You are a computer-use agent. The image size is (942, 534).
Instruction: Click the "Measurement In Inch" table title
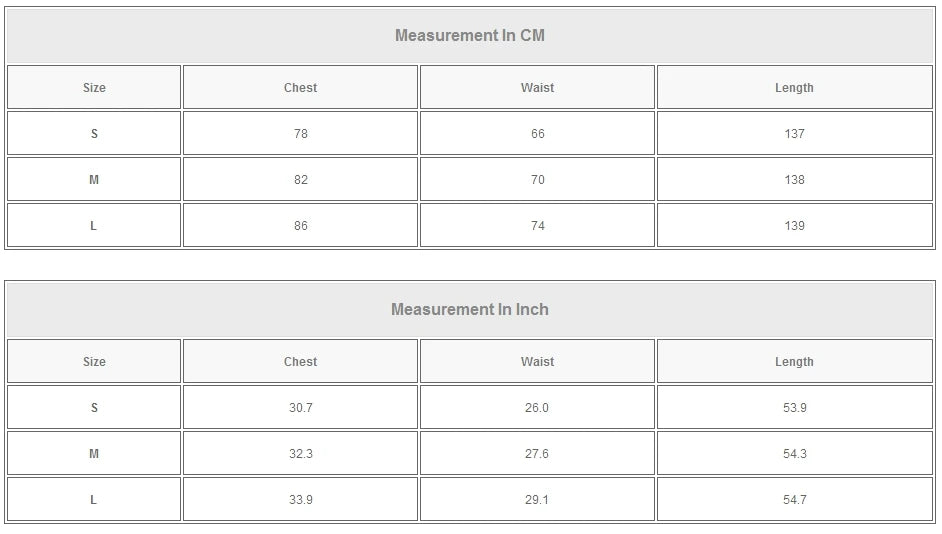pyautogui.click(x=470, y=310)
